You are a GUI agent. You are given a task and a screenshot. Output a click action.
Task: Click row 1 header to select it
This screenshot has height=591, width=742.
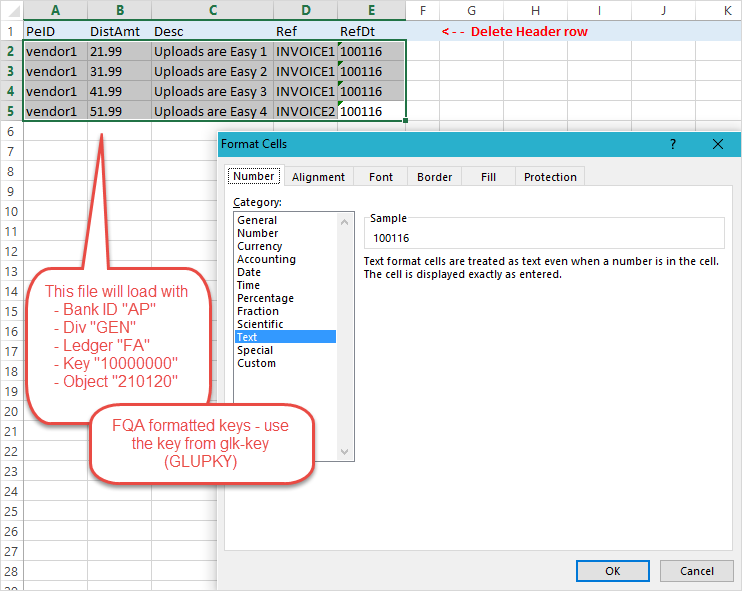click(10, 31)
